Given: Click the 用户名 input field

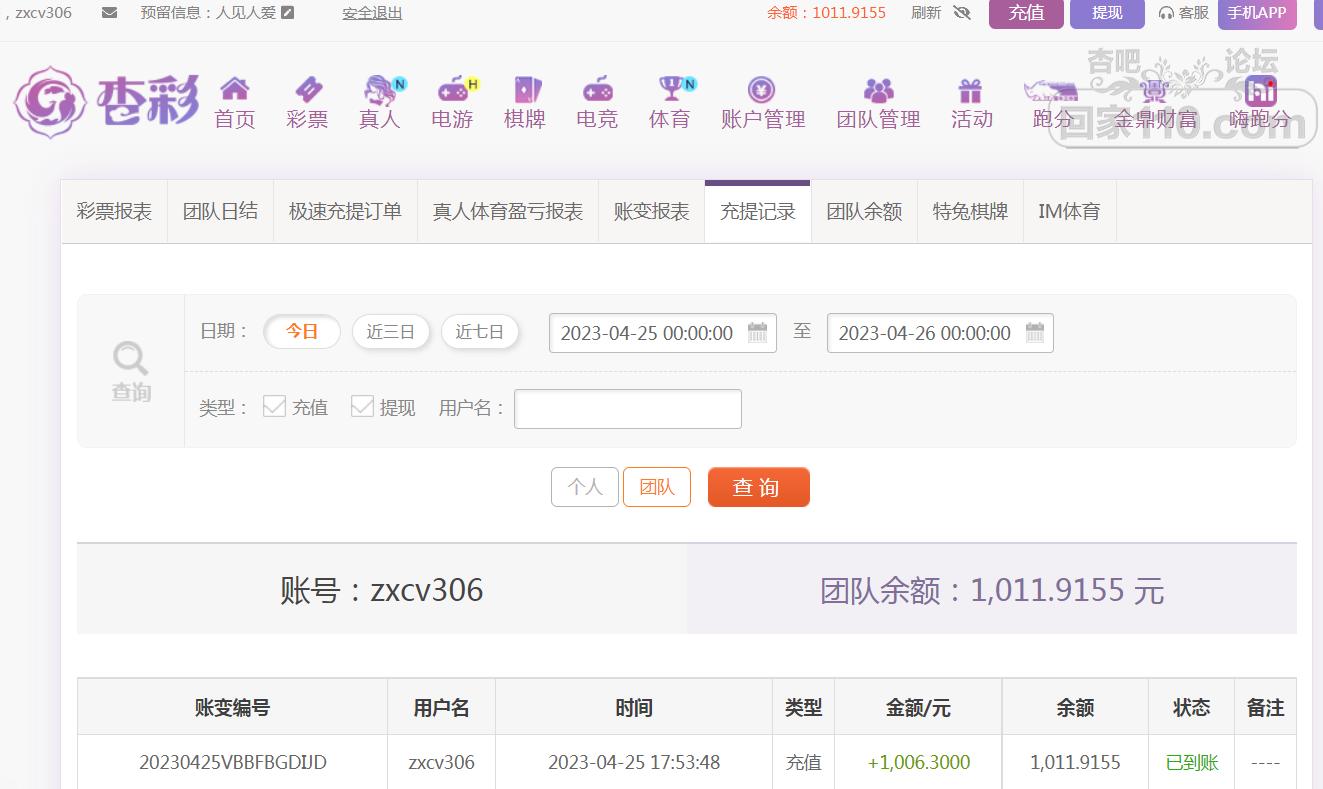Looking at the screenshot, I should tap(627, 409).
